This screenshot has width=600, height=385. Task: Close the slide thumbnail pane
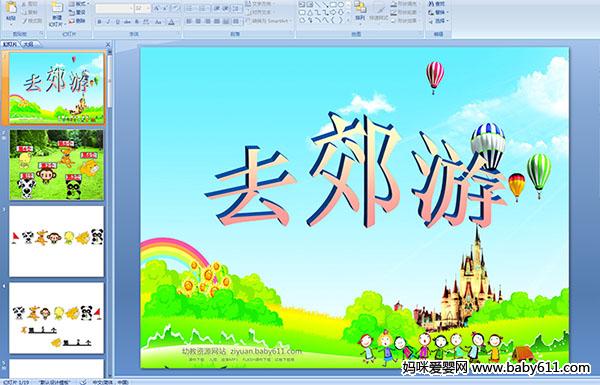coord(108,44)
